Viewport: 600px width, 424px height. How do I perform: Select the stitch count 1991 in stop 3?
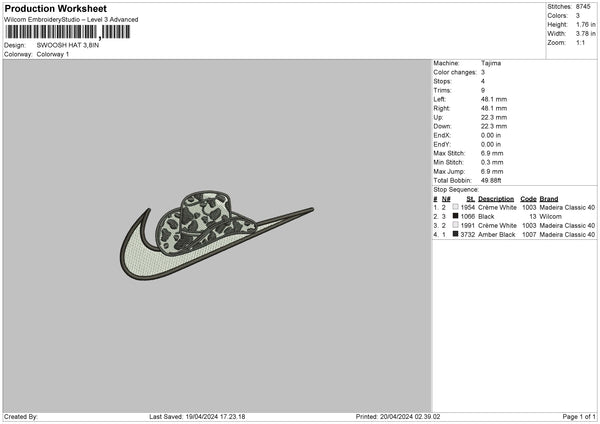pyautogui.click(x=468, y=225)
